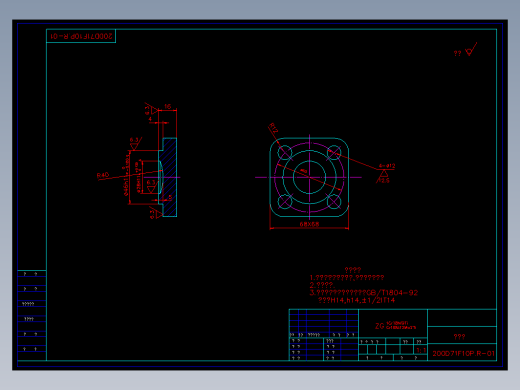Click the roughness check symbol at top right
520x390 pixels.
471,49
